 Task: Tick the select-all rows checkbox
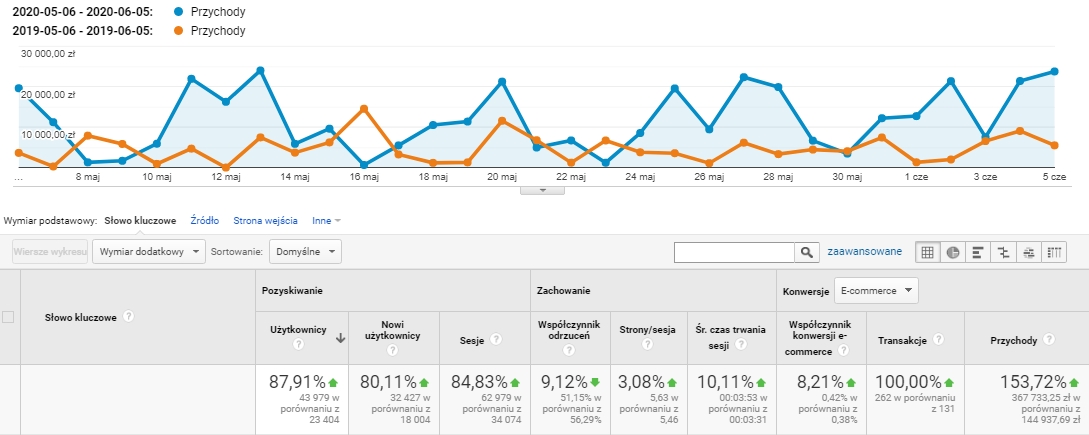click(x=8, y=317)
